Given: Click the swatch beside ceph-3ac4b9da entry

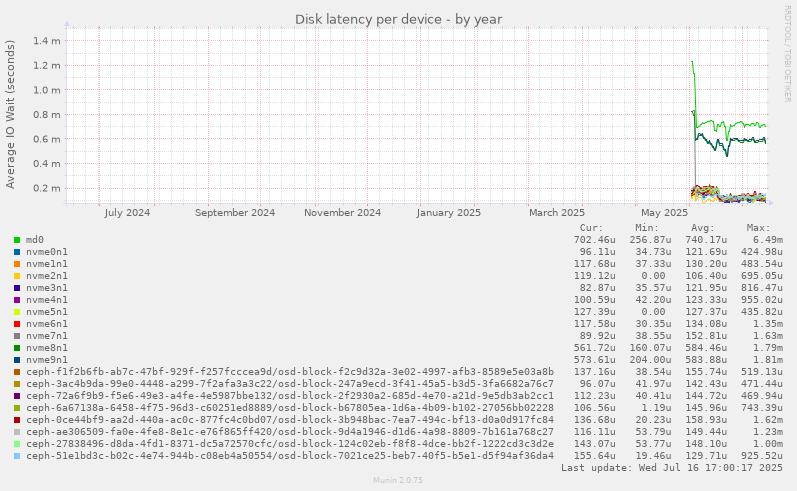Looking at the screenshot, I should click(x=17, y=384).
